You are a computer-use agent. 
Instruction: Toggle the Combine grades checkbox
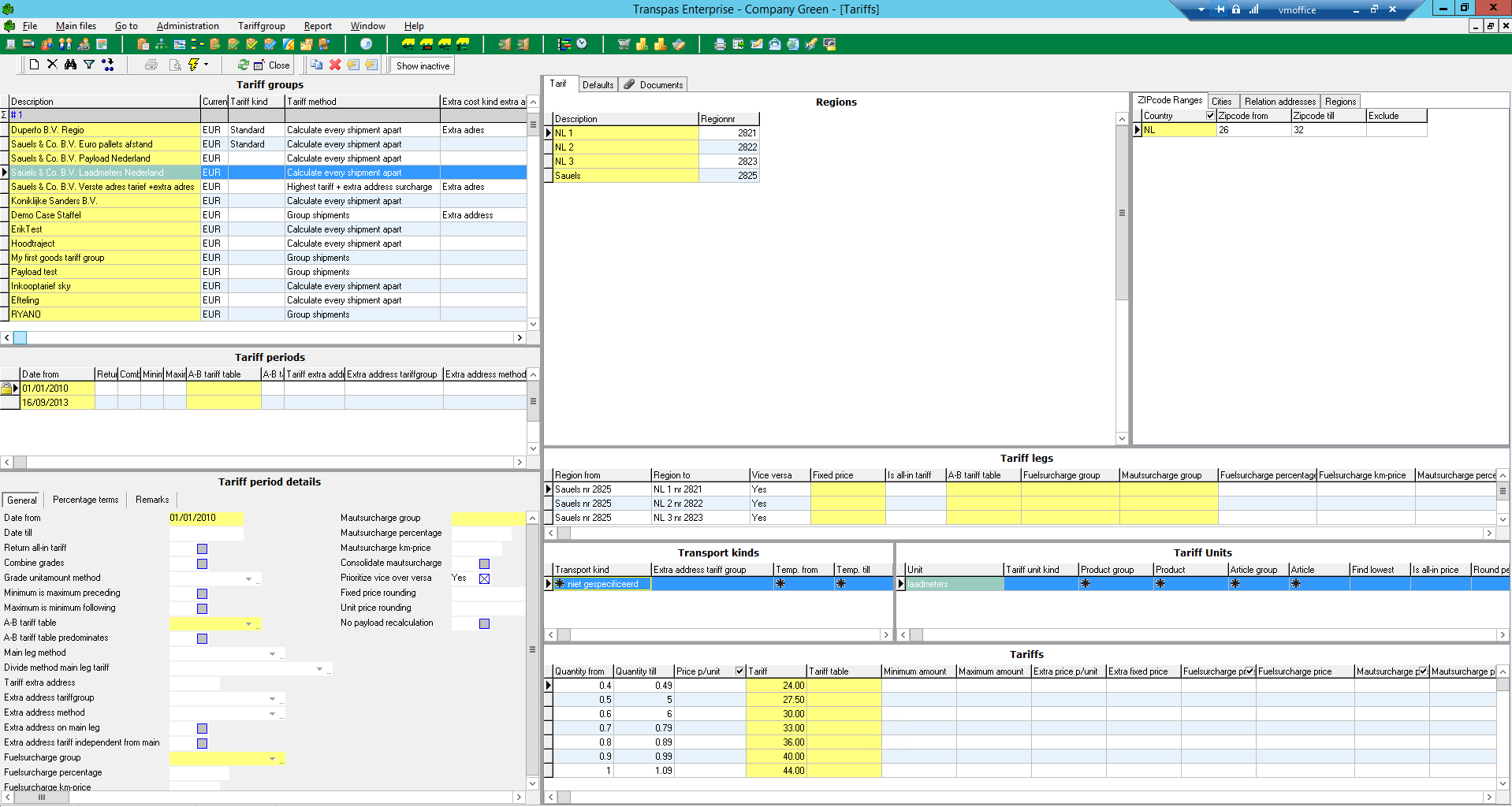coord(202,563)
